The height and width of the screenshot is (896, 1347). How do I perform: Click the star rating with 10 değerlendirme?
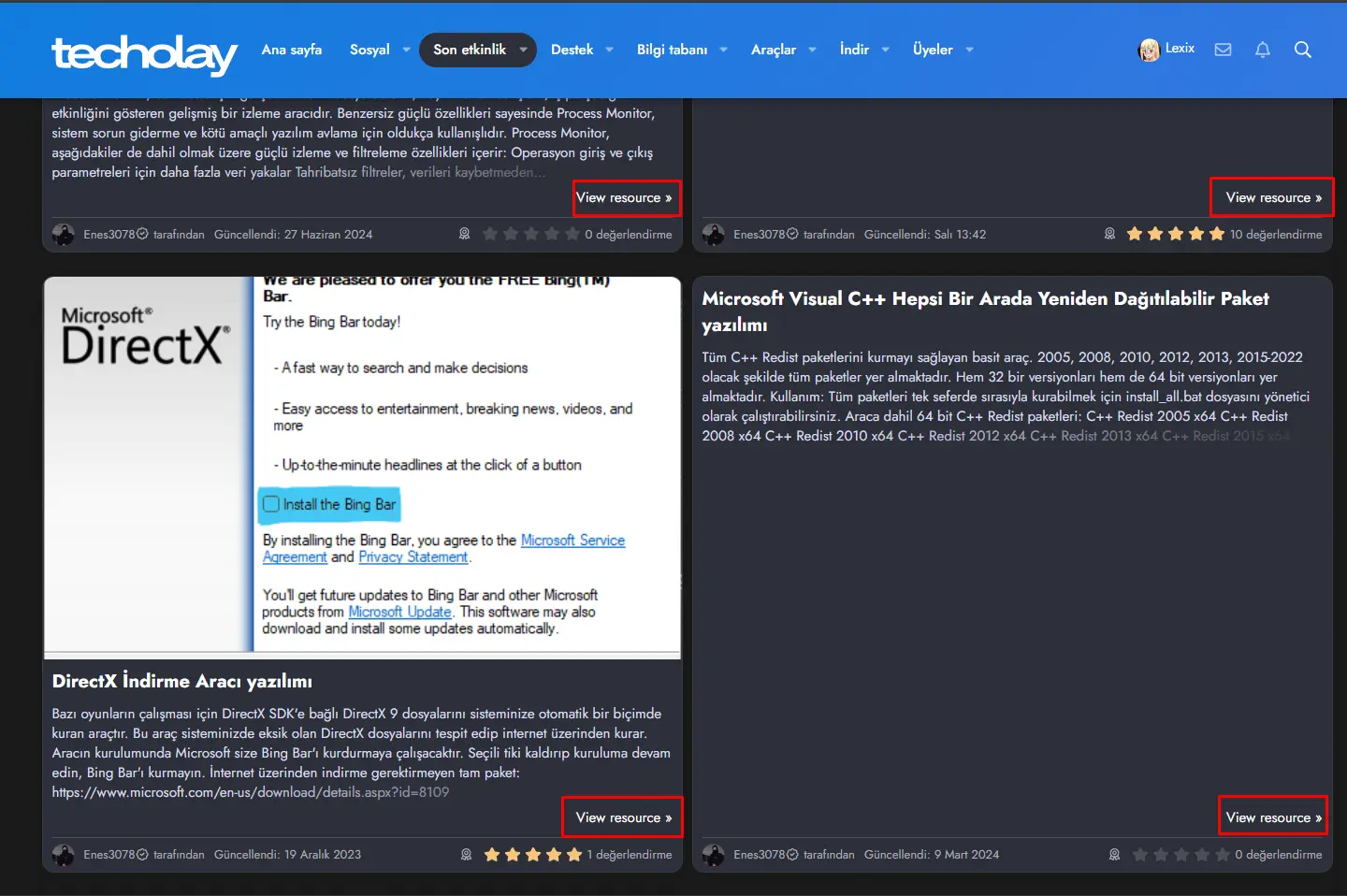1175,234
